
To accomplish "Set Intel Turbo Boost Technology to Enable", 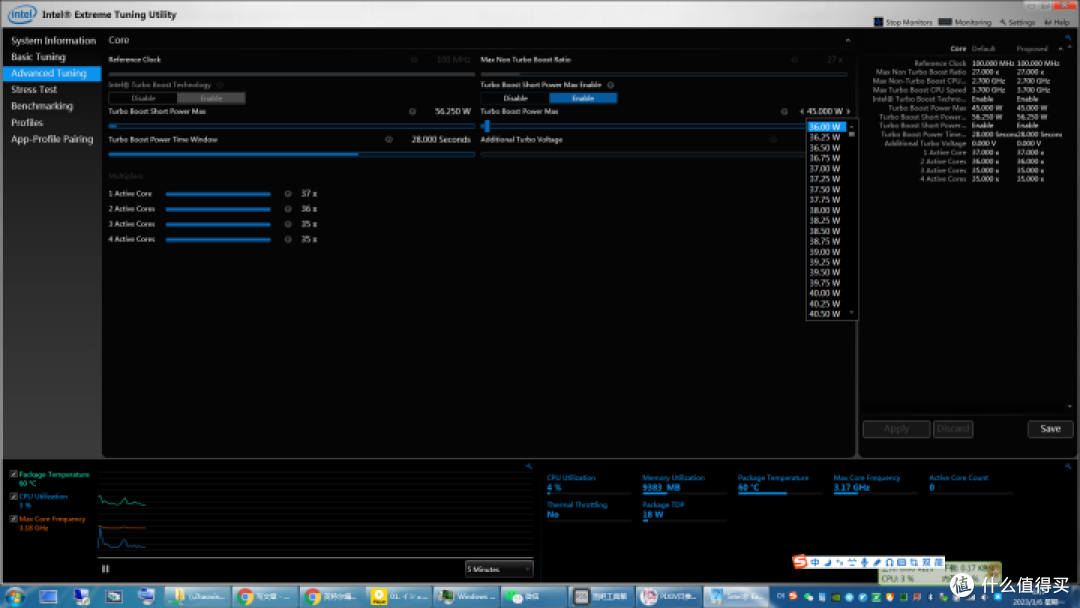I will click(211, 98).
